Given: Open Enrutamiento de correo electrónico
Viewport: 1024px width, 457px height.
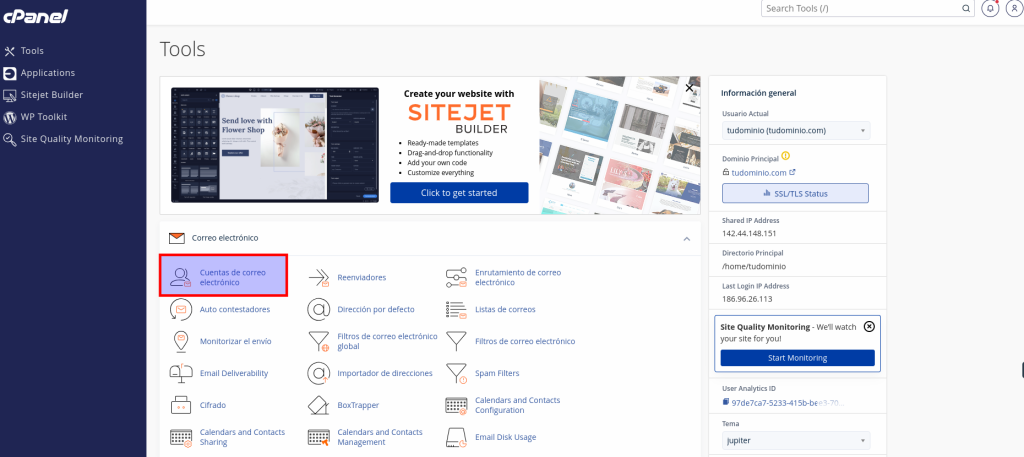Looking at the screenshot, I should pos(517,277).
